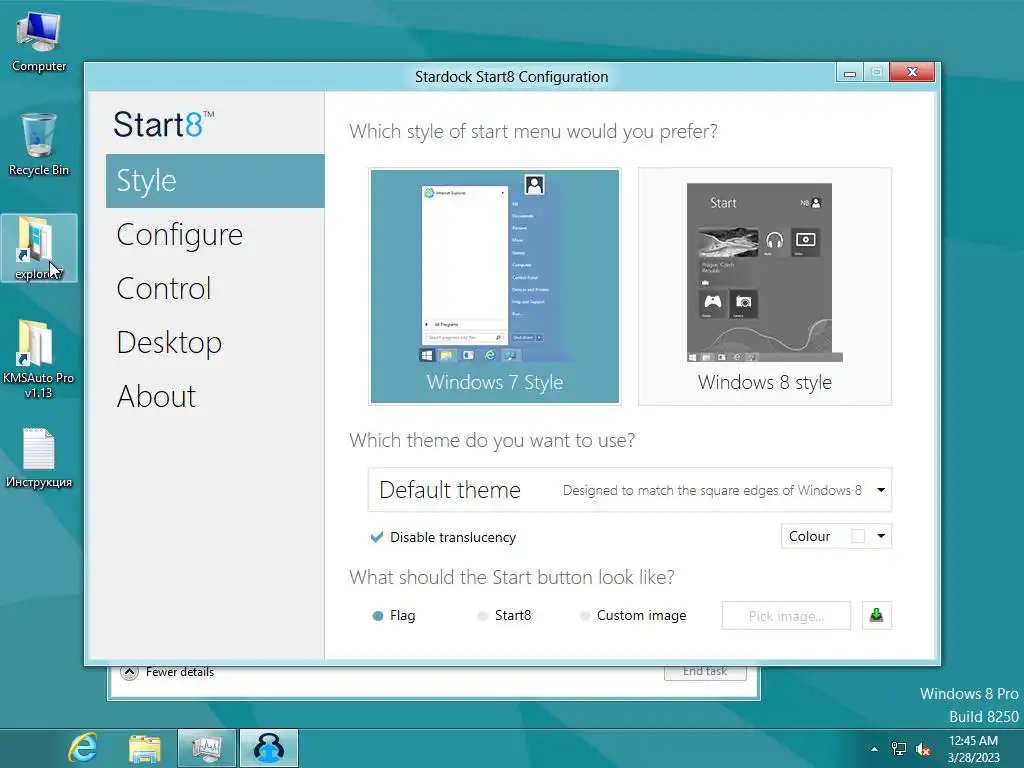
Task: Click the Start8 taskbar button
Action: click(268, 748)
